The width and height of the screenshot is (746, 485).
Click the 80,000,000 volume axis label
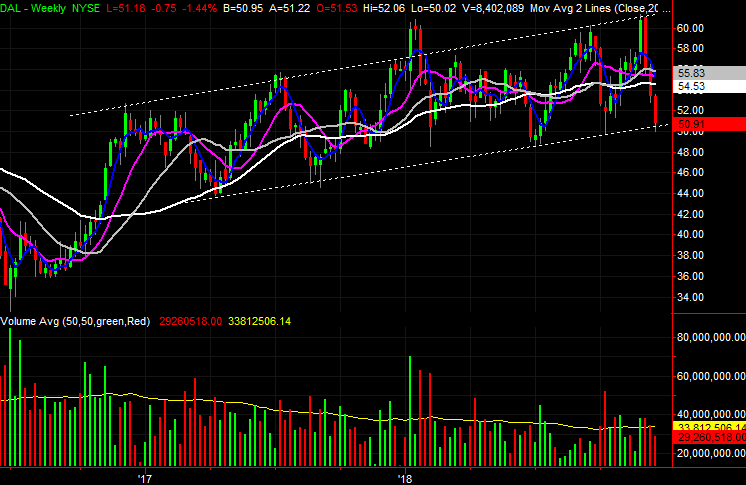pyautogui.click(x=711, y=337)
